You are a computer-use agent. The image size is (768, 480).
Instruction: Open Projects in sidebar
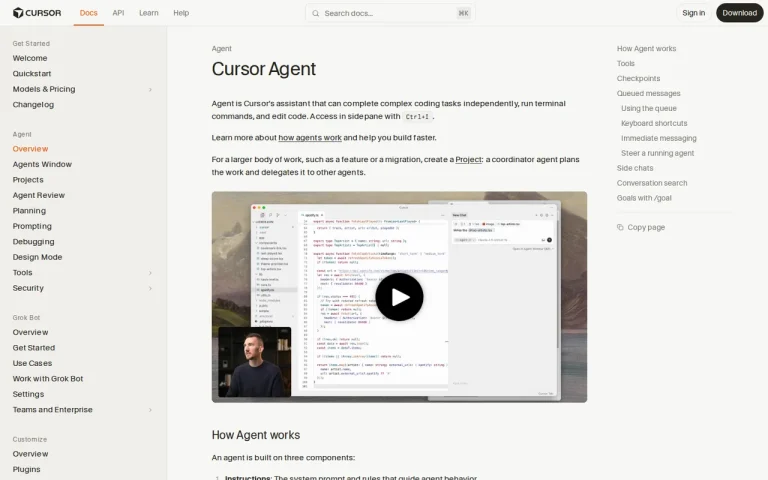tap(28, 180)
